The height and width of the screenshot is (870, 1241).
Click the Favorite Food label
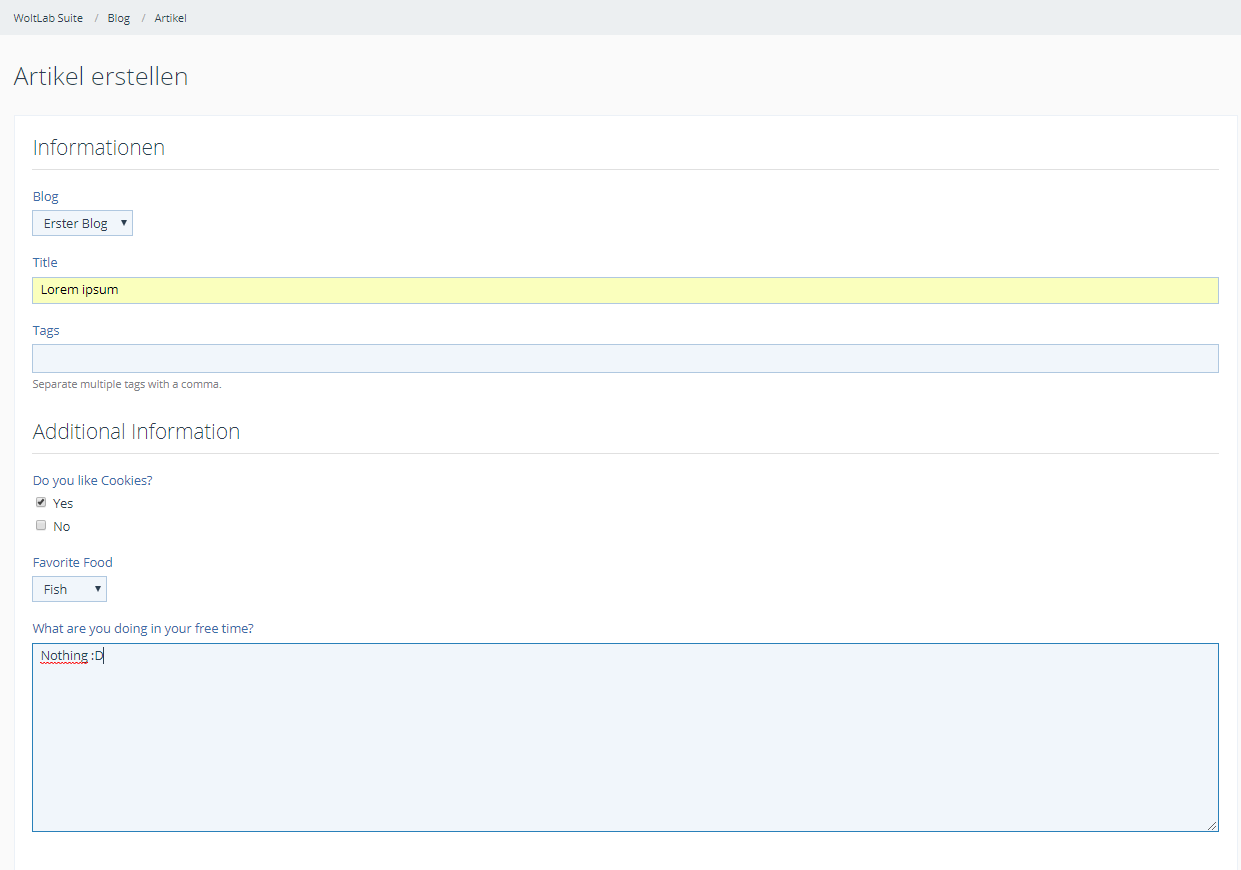[x=72, y=562]
